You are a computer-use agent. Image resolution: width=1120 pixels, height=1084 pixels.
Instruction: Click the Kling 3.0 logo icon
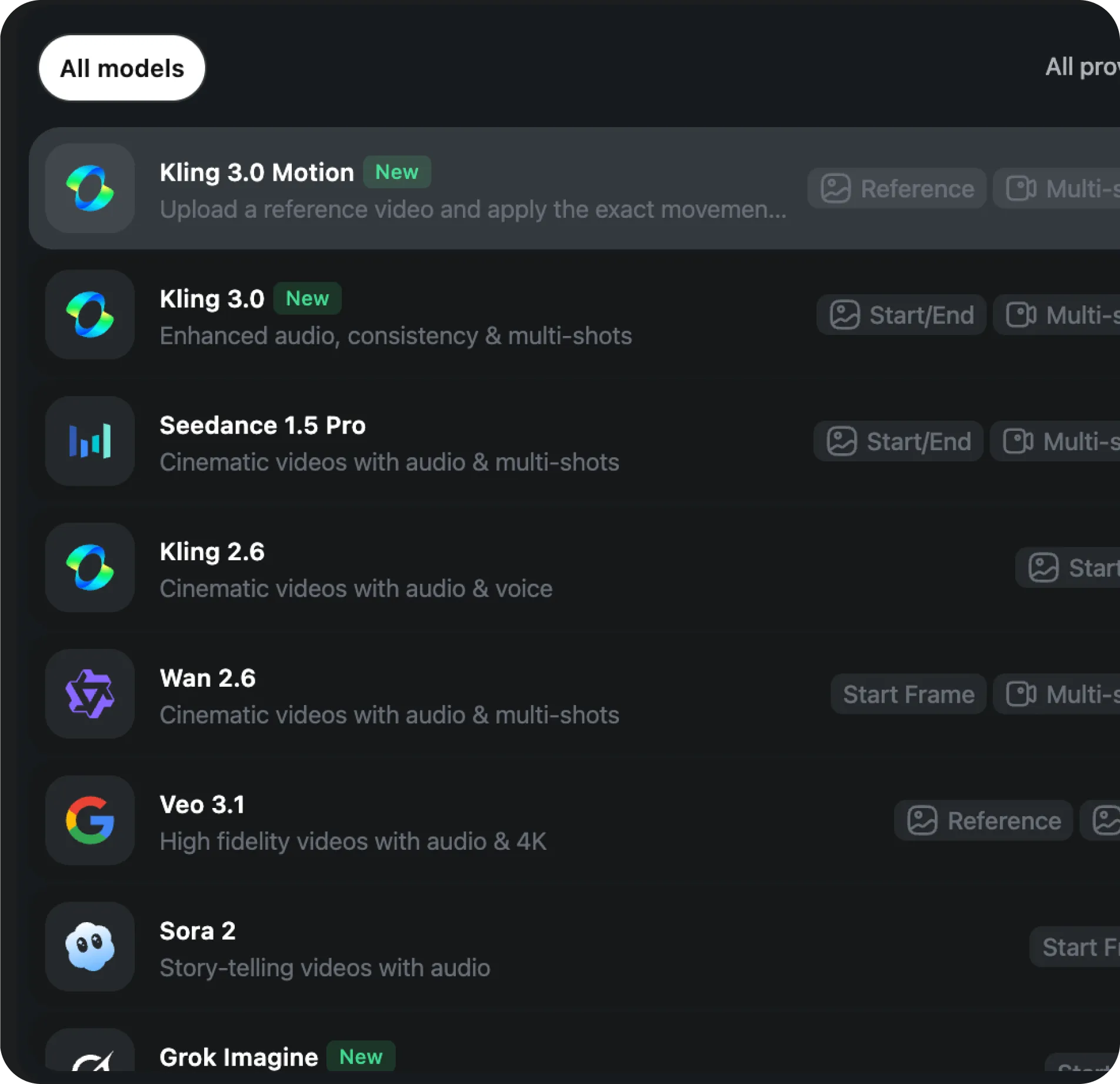pos(90,315)
